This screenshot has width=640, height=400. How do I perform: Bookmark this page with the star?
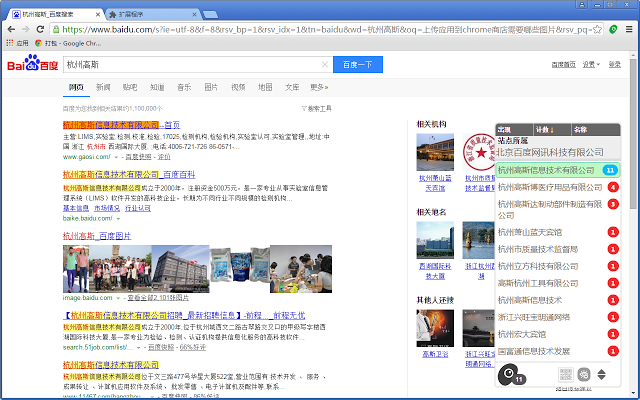pos(597,29)
